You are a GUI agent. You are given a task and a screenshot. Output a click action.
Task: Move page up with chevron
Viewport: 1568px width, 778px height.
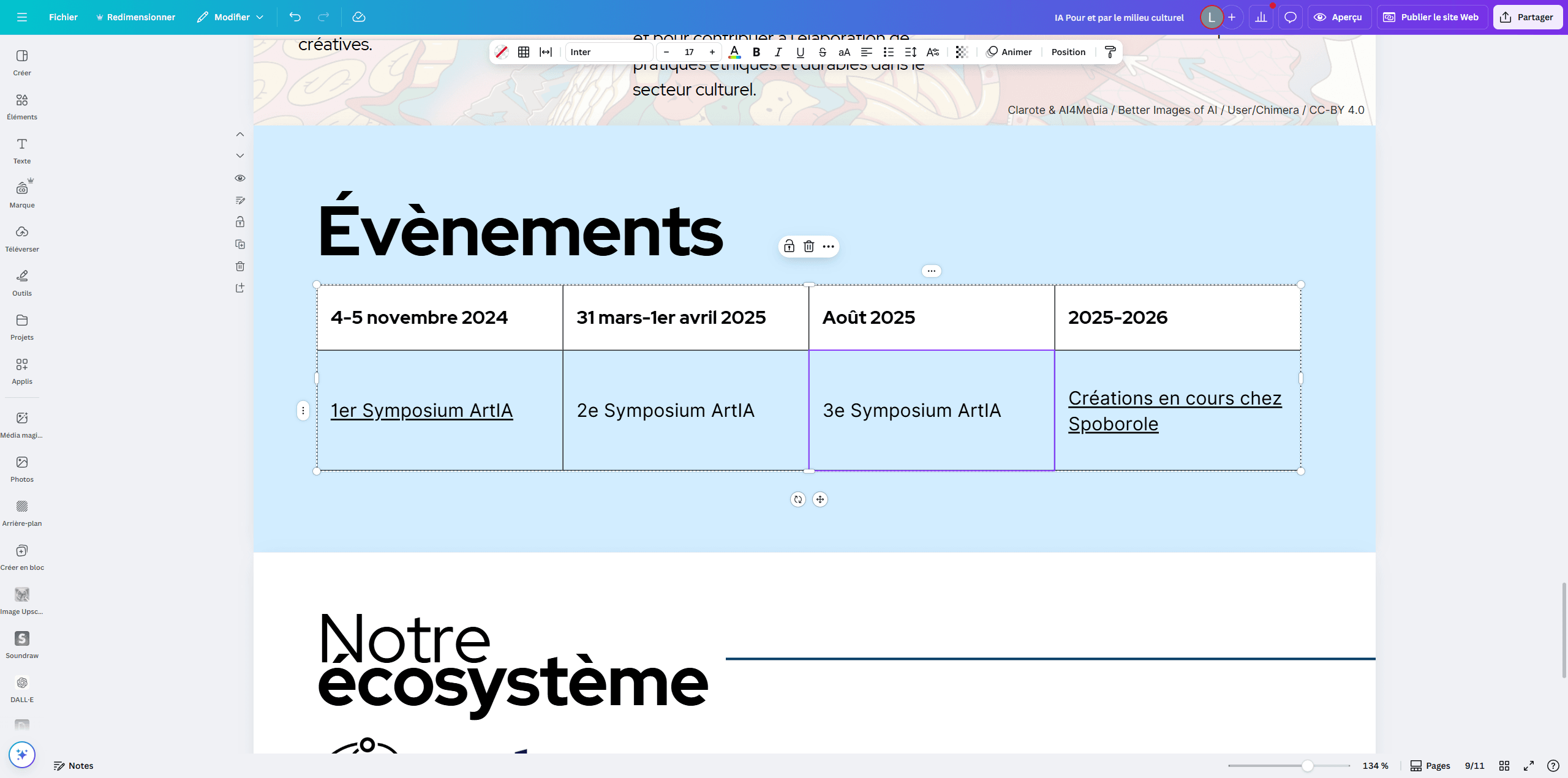click(x=240, y=134)
